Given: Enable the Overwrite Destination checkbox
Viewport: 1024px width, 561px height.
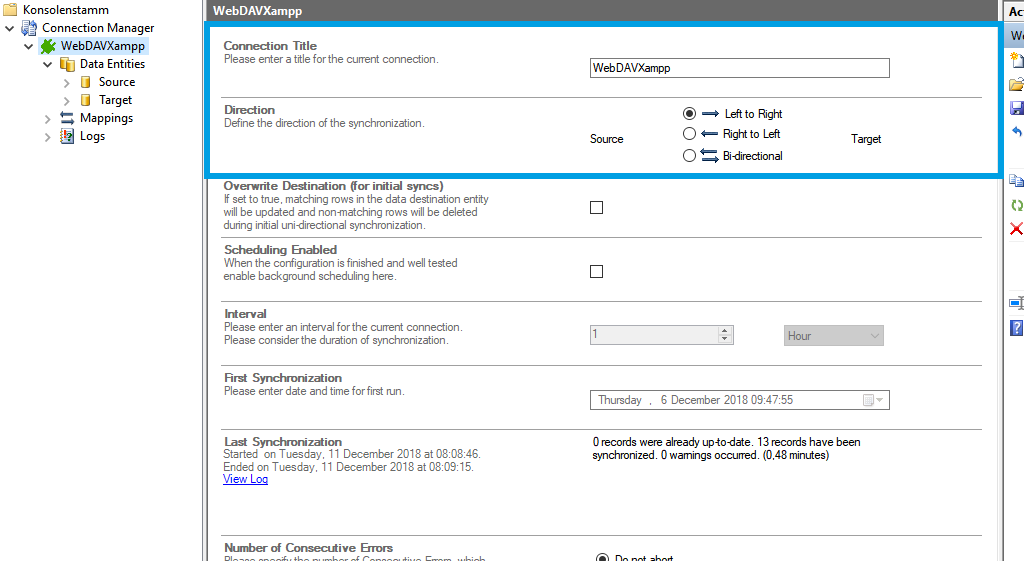Looking at the screenshot, I should pos(597,208).
